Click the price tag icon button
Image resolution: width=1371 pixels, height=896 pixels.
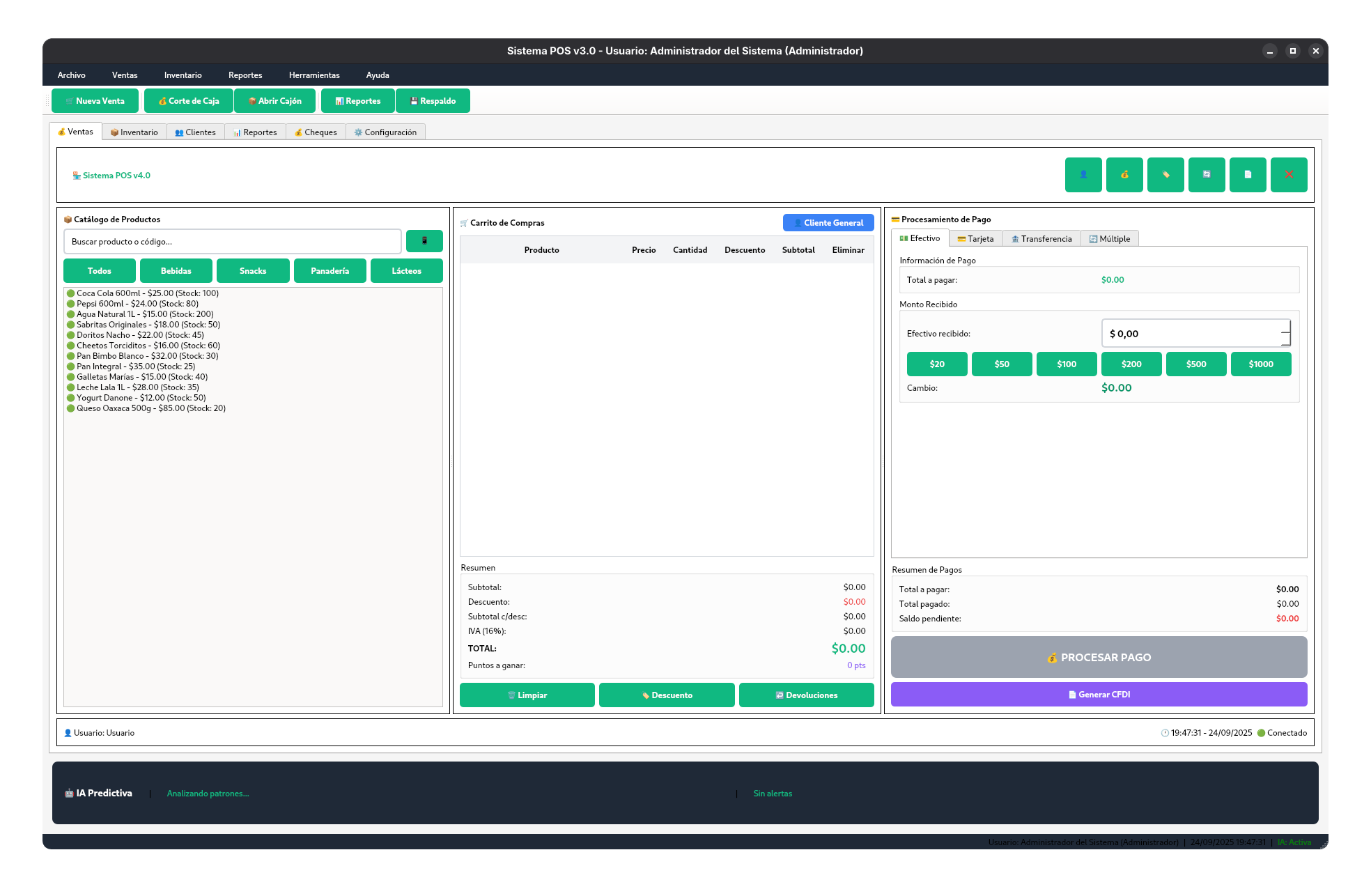pos(1165,175)
